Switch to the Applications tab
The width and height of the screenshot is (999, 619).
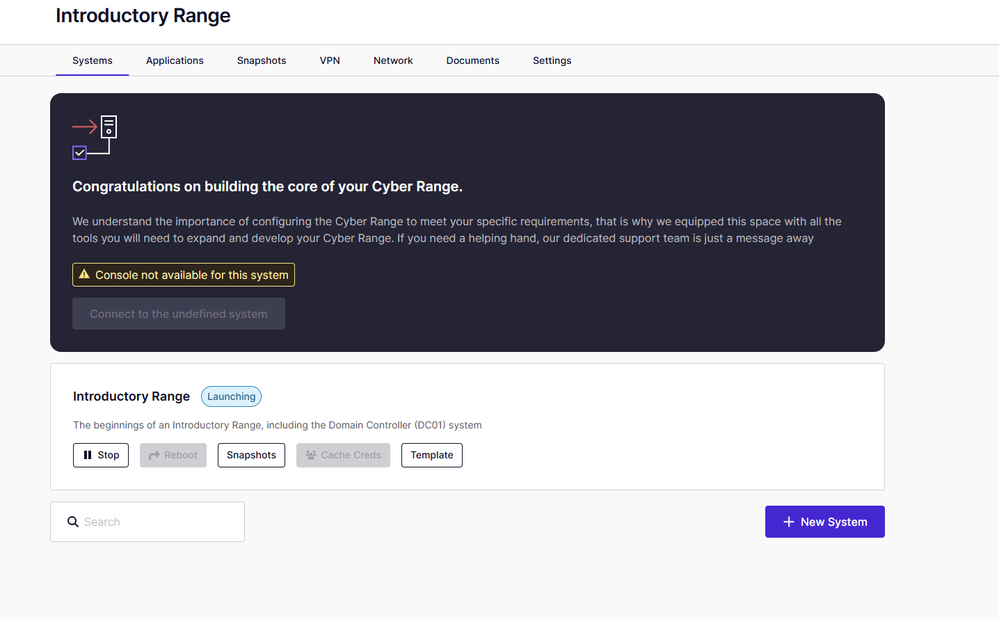click(x=175, y=61)
